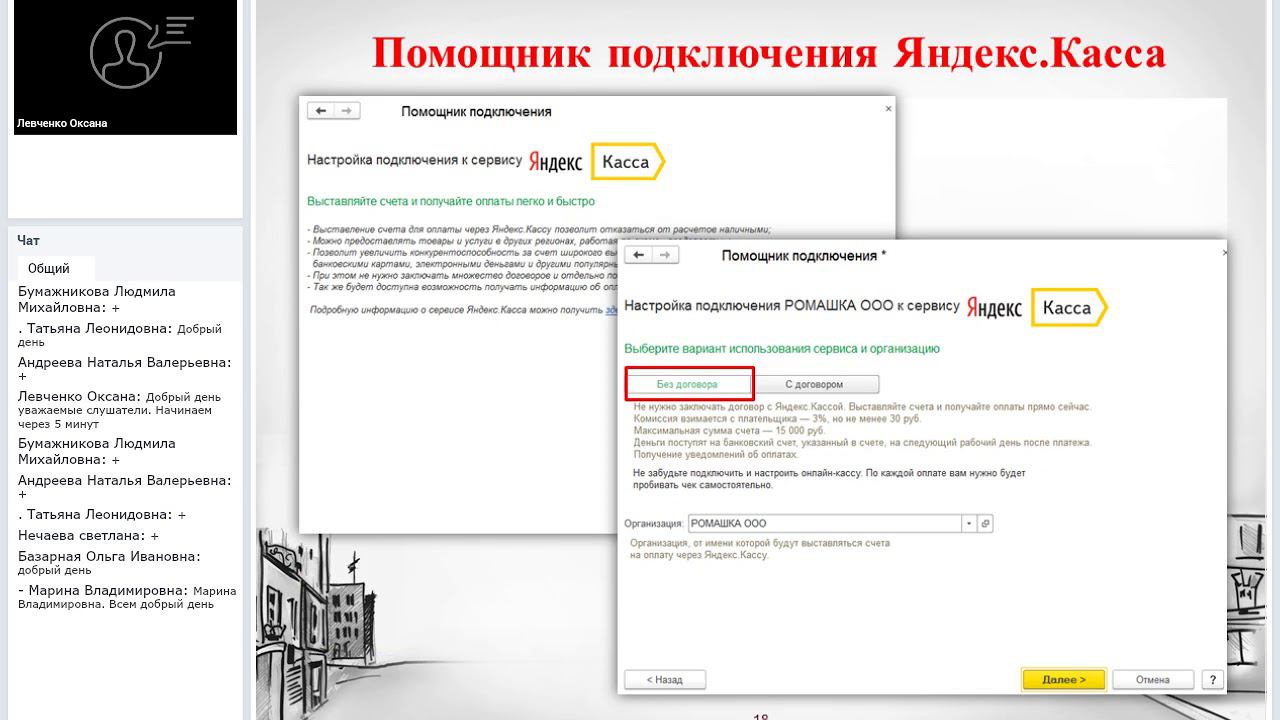This screenshot has height=720, width=1280.
Task: Click forward arrow in the front assistant window
Action: 666,255
